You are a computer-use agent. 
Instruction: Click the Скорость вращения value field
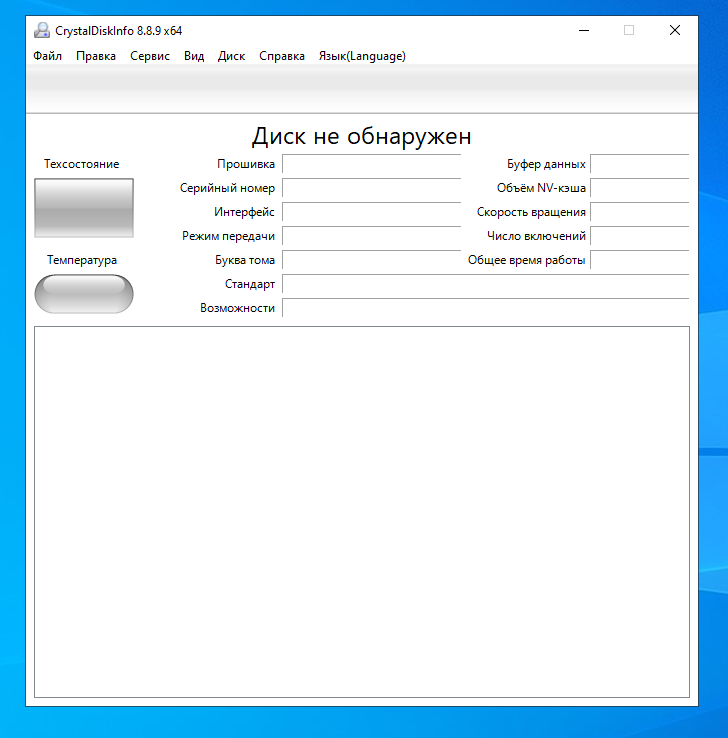(x=640, y=212)
